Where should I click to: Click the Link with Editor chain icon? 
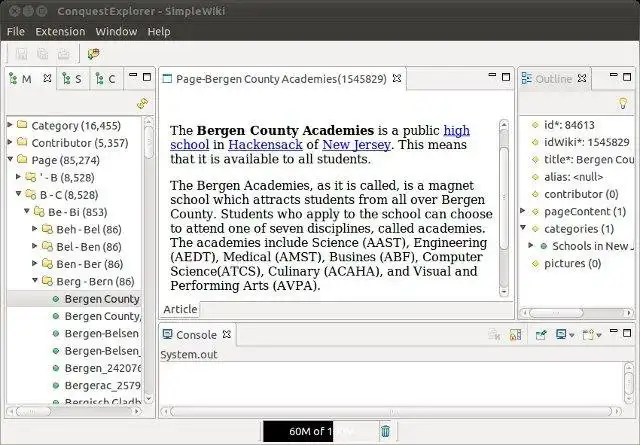142,104
